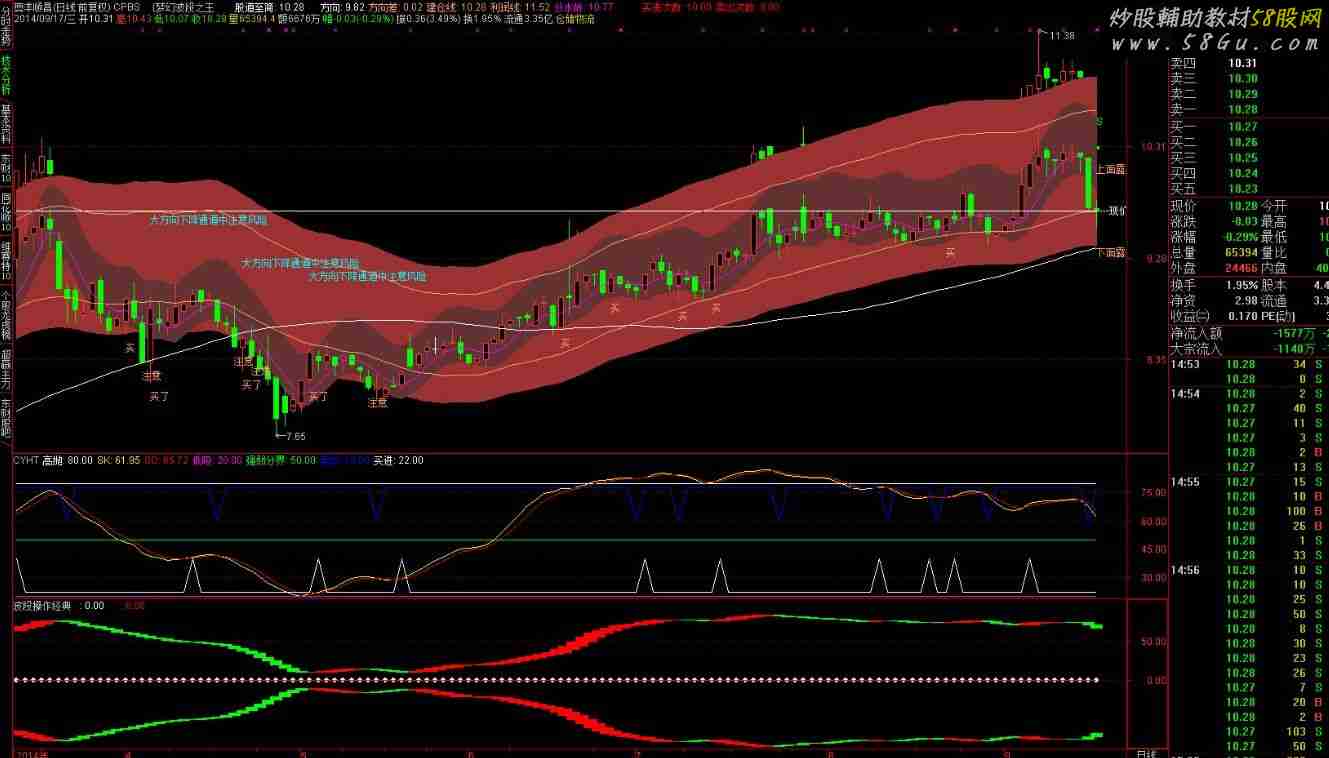1329x758 pixels.
Task: Click the 日线 period tab
Action: tap(1146, 752)
